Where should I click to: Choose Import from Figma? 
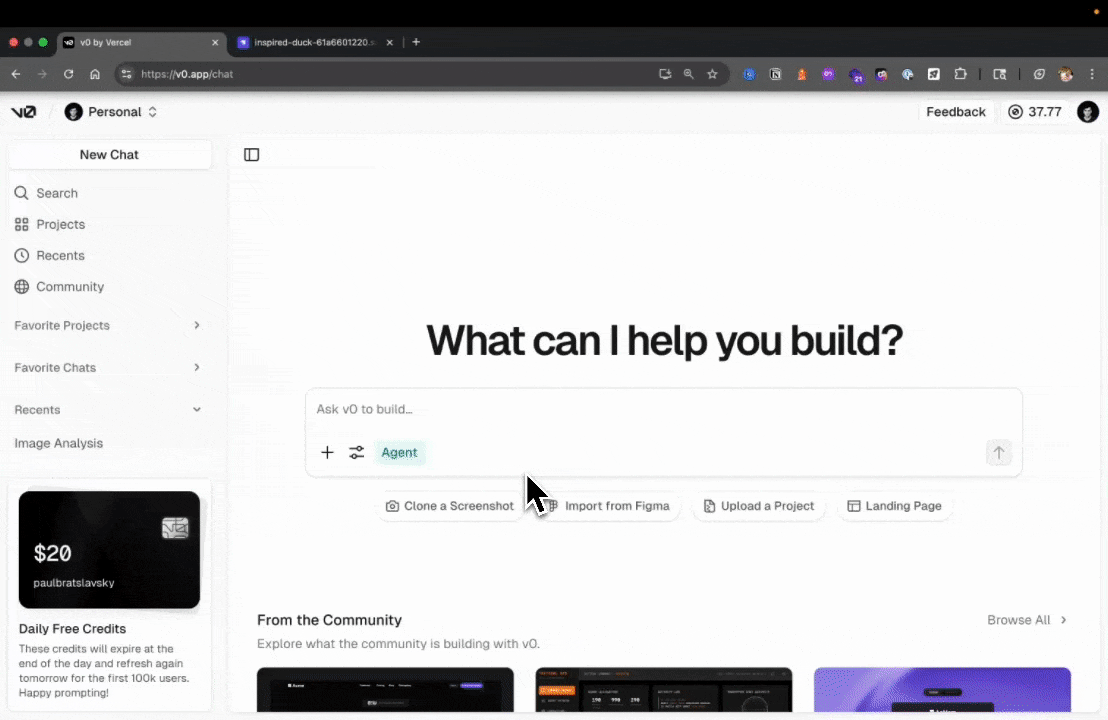pos(608,506)
